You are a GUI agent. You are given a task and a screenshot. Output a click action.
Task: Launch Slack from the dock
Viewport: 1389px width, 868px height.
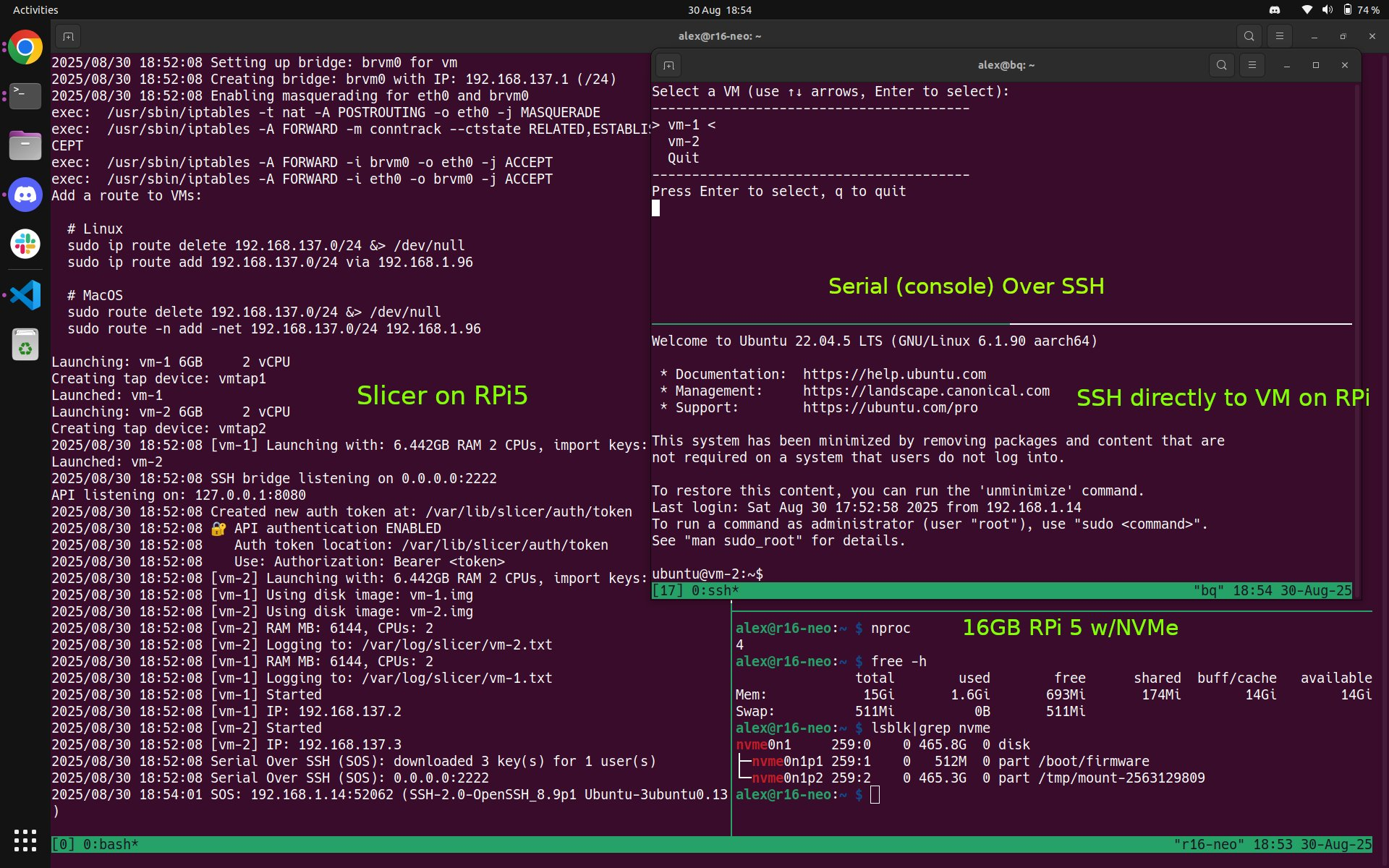point(25,244)
